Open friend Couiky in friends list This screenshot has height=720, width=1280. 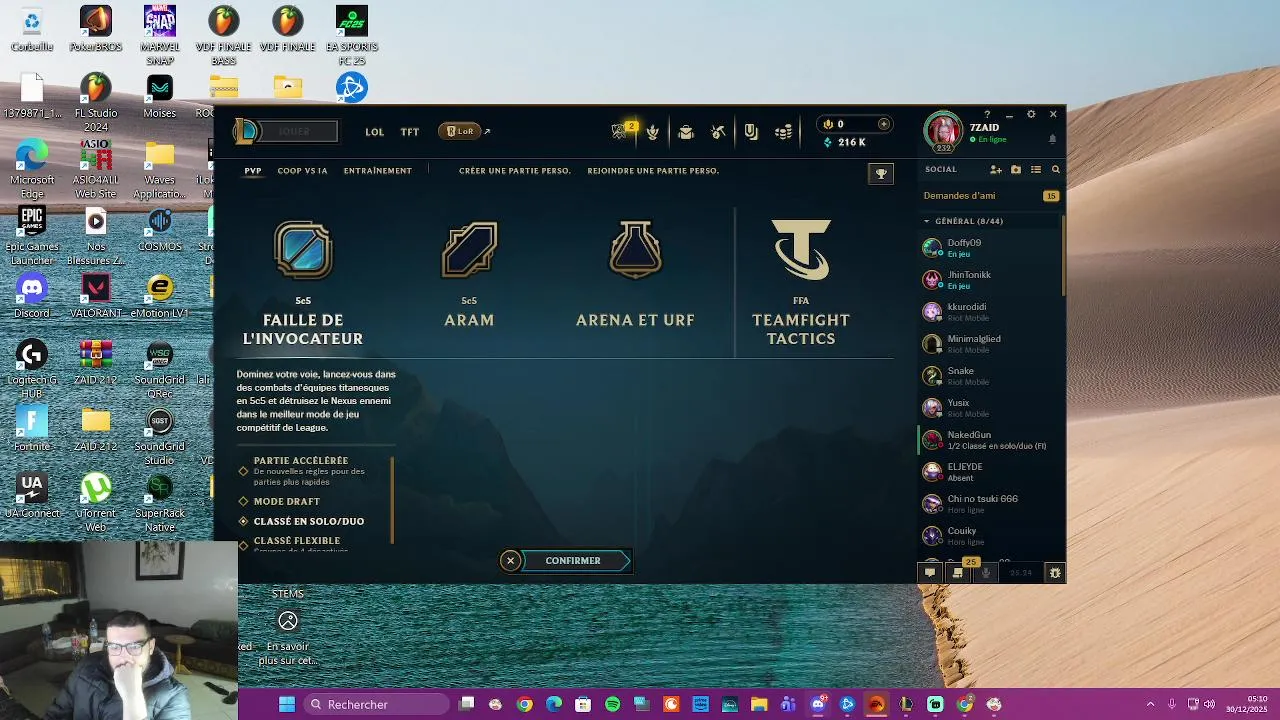pos(989,536)
